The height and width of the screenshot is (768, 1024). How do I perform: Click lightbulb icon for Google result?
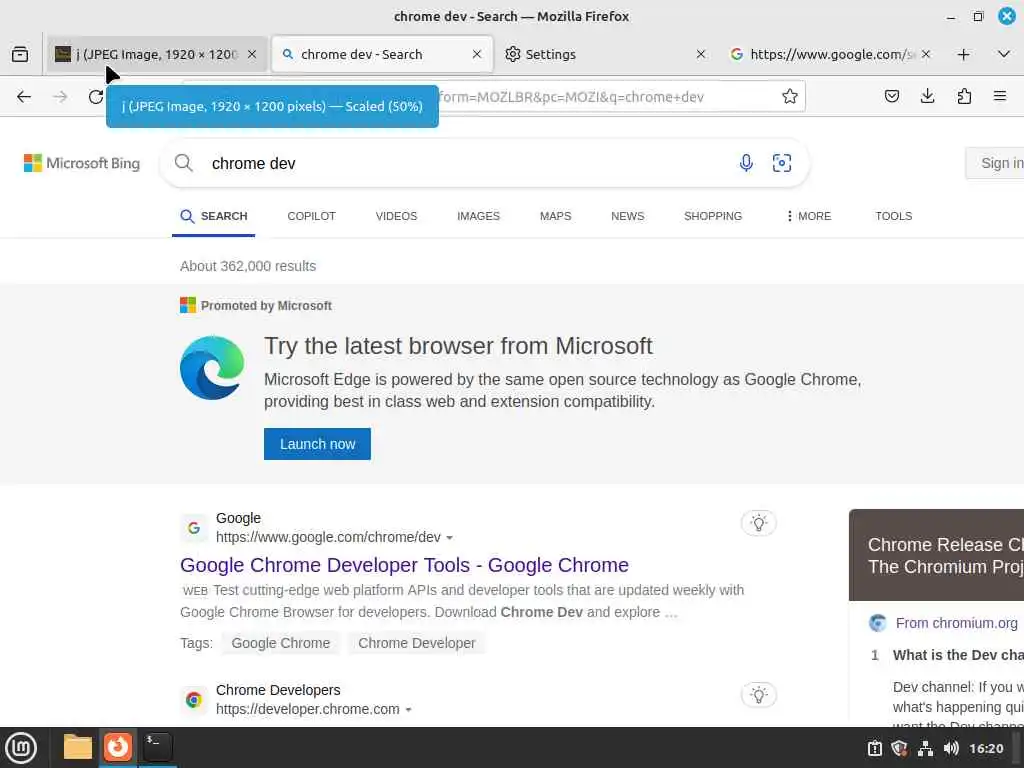point(759,523)
